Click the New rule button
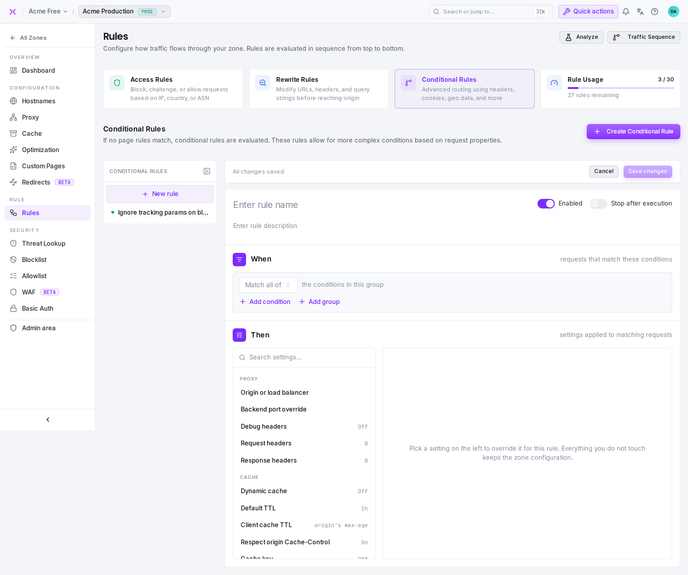Viewport: 688px width, 575px height. pyautogui.click(x=160, y=194)
